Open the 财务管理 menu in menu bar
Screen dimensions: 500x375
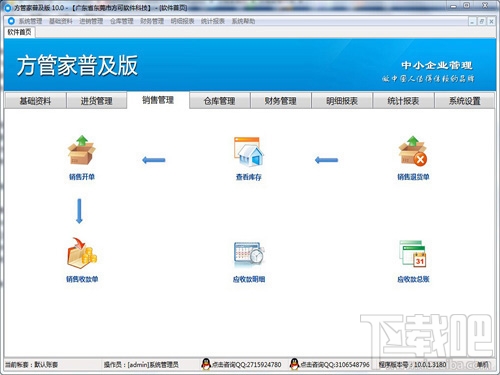[x=152, y=21]
